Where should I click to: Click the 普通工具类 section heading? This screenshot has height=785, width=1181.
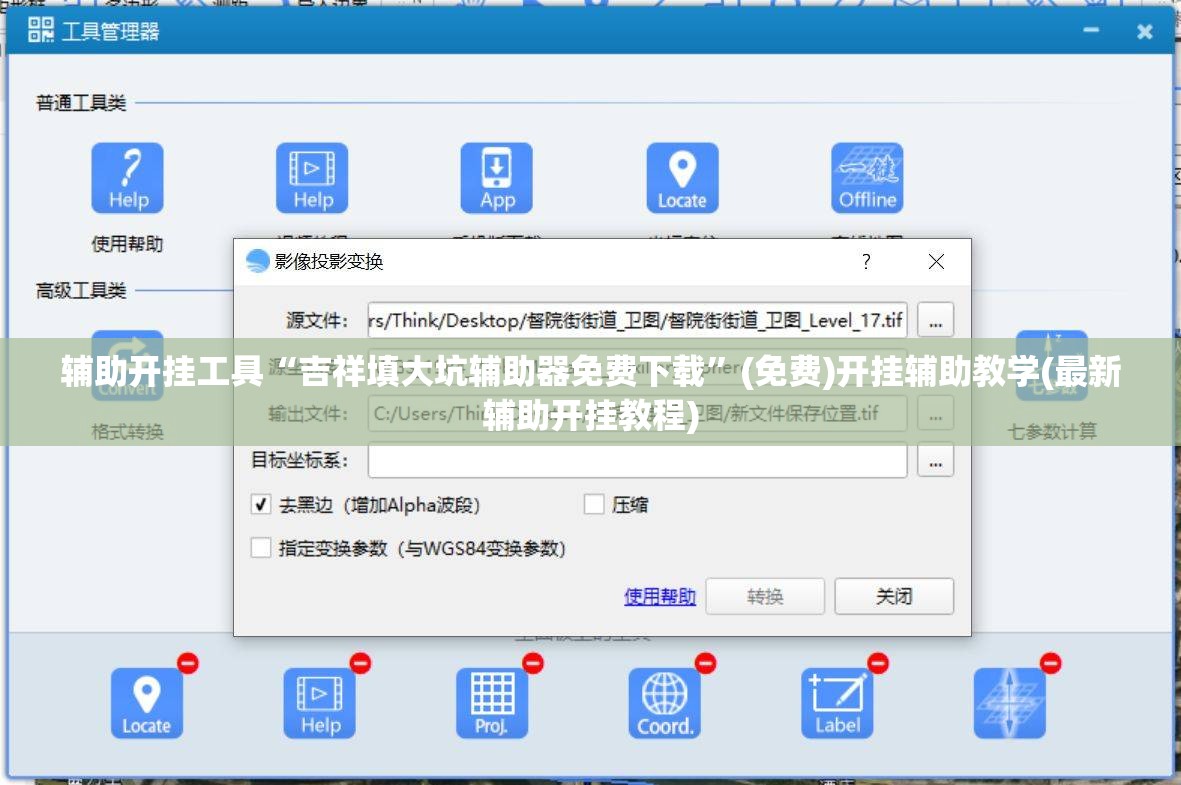click(81, 102)
